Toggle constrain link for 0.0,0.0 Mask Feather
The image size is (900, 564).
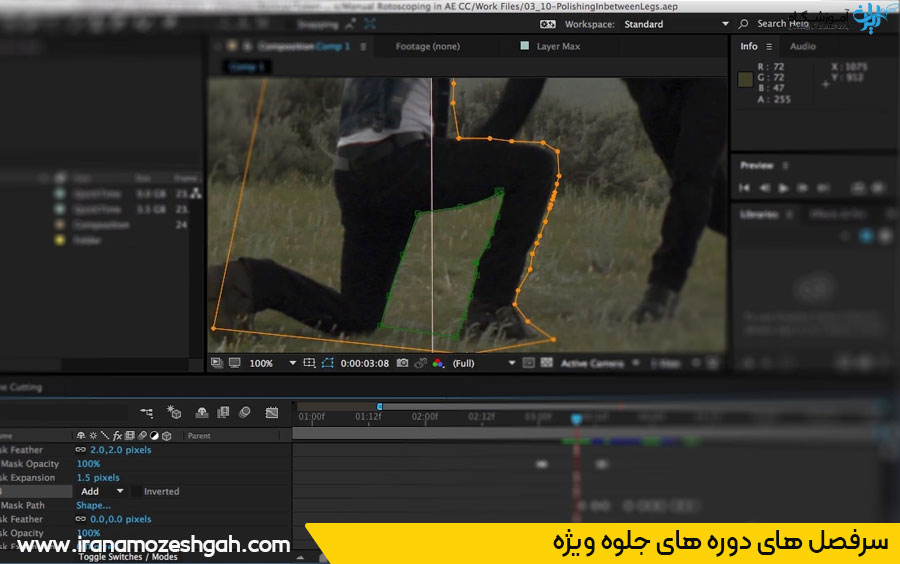81,519
